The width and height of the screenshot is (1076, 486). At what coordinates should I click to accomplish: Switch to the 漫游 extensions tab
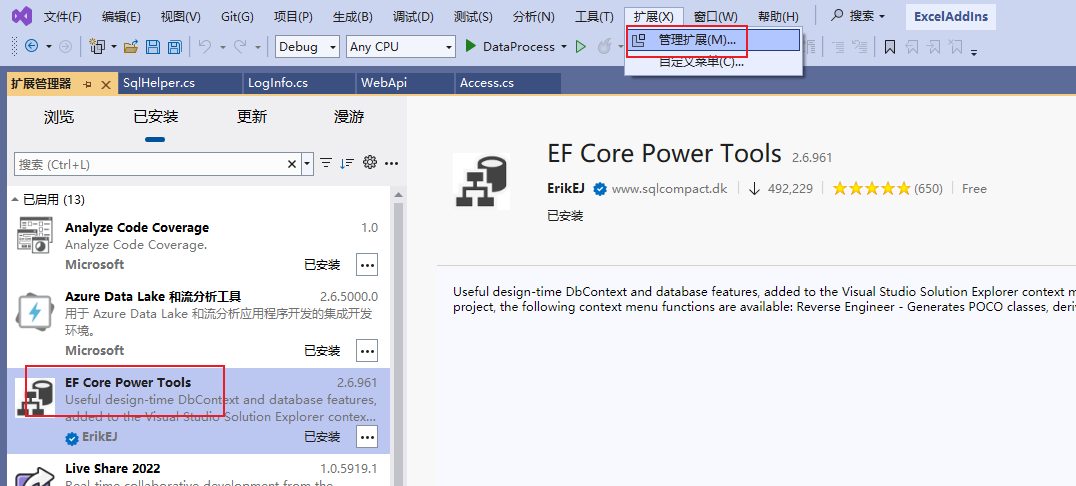[x=349, y=117]
